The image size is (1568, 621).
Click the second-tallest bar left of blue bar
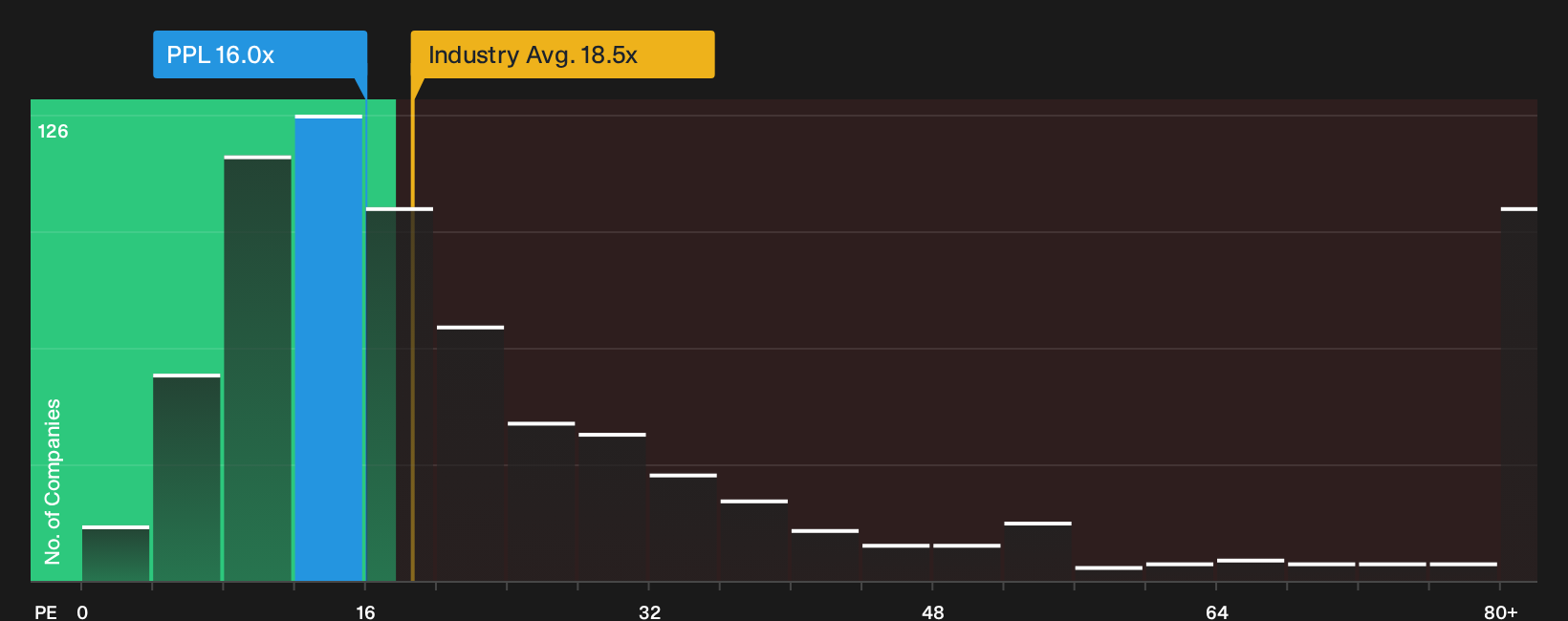tap(258, 368)
